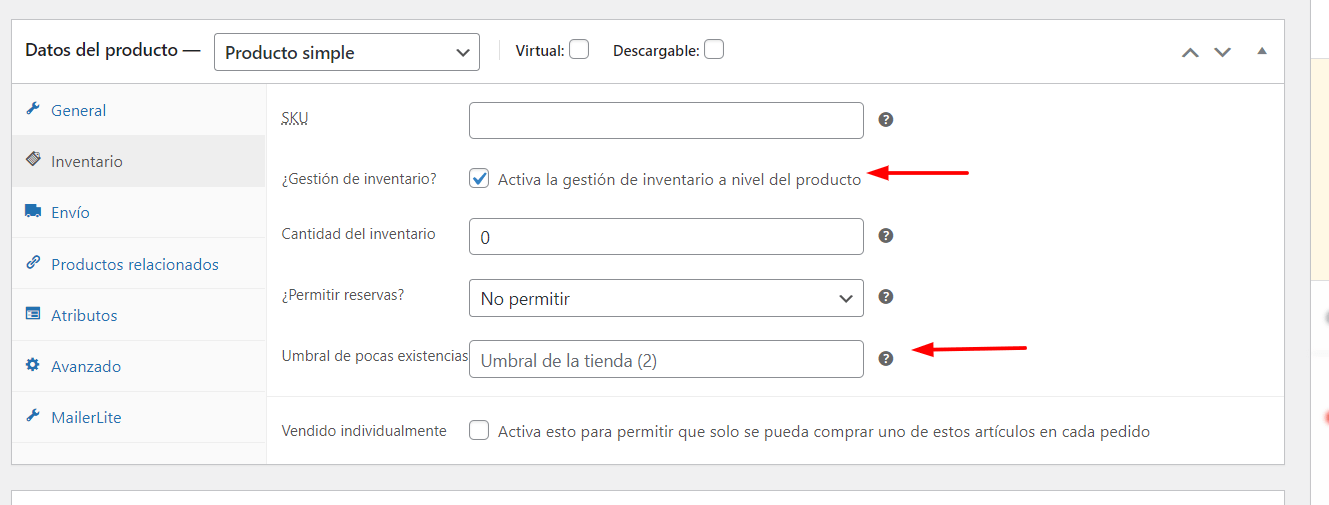The width and height of the screenshot is (1329, 505).
Task: Click the SKU help question mark icon
Action: 885,120
